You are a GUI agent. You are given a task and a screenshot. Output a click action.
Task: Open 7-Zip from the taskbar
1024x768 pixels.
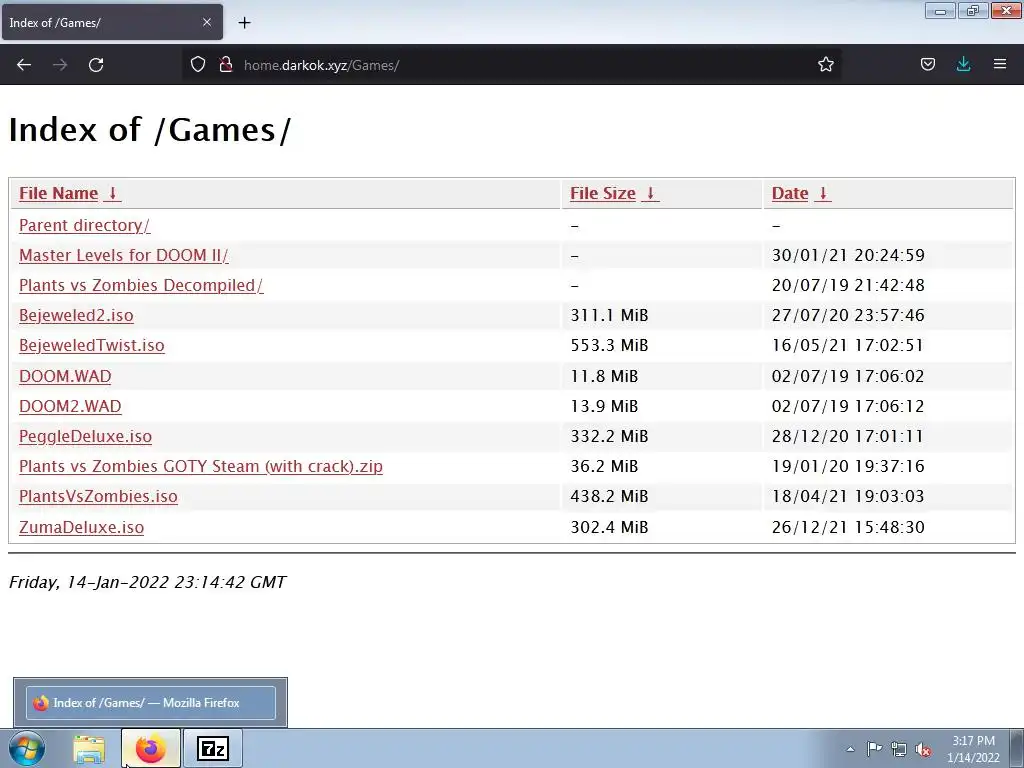213,748
